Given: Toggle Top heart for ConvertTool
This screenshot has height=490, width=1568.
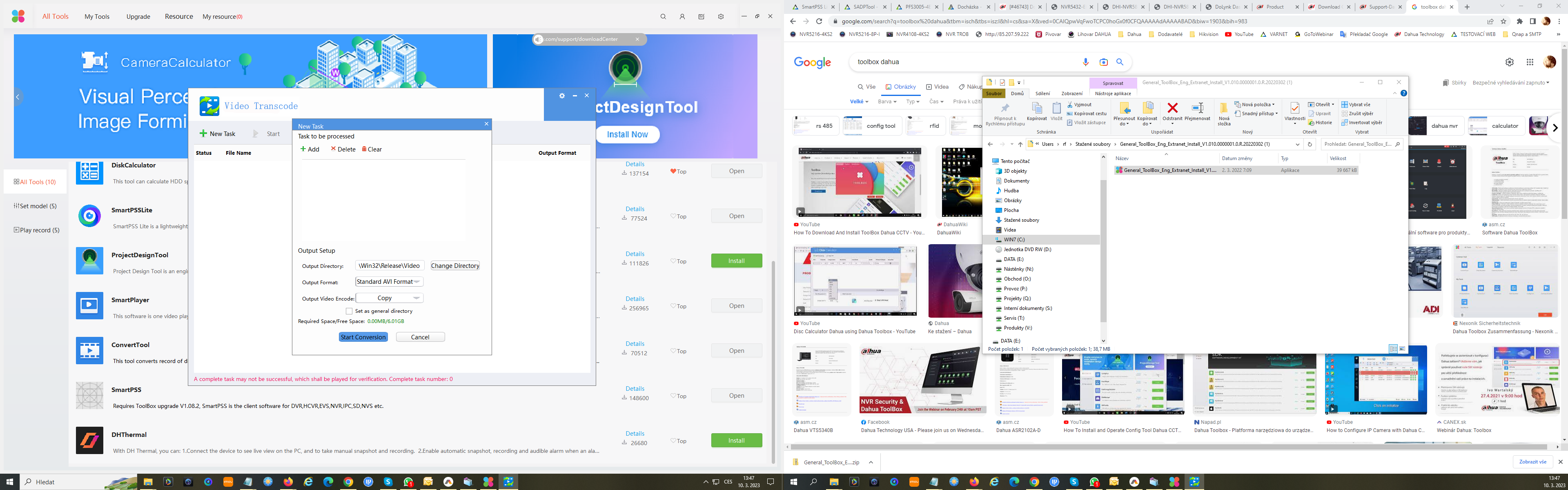Looking at the screenshot, I should coord(673,351).
